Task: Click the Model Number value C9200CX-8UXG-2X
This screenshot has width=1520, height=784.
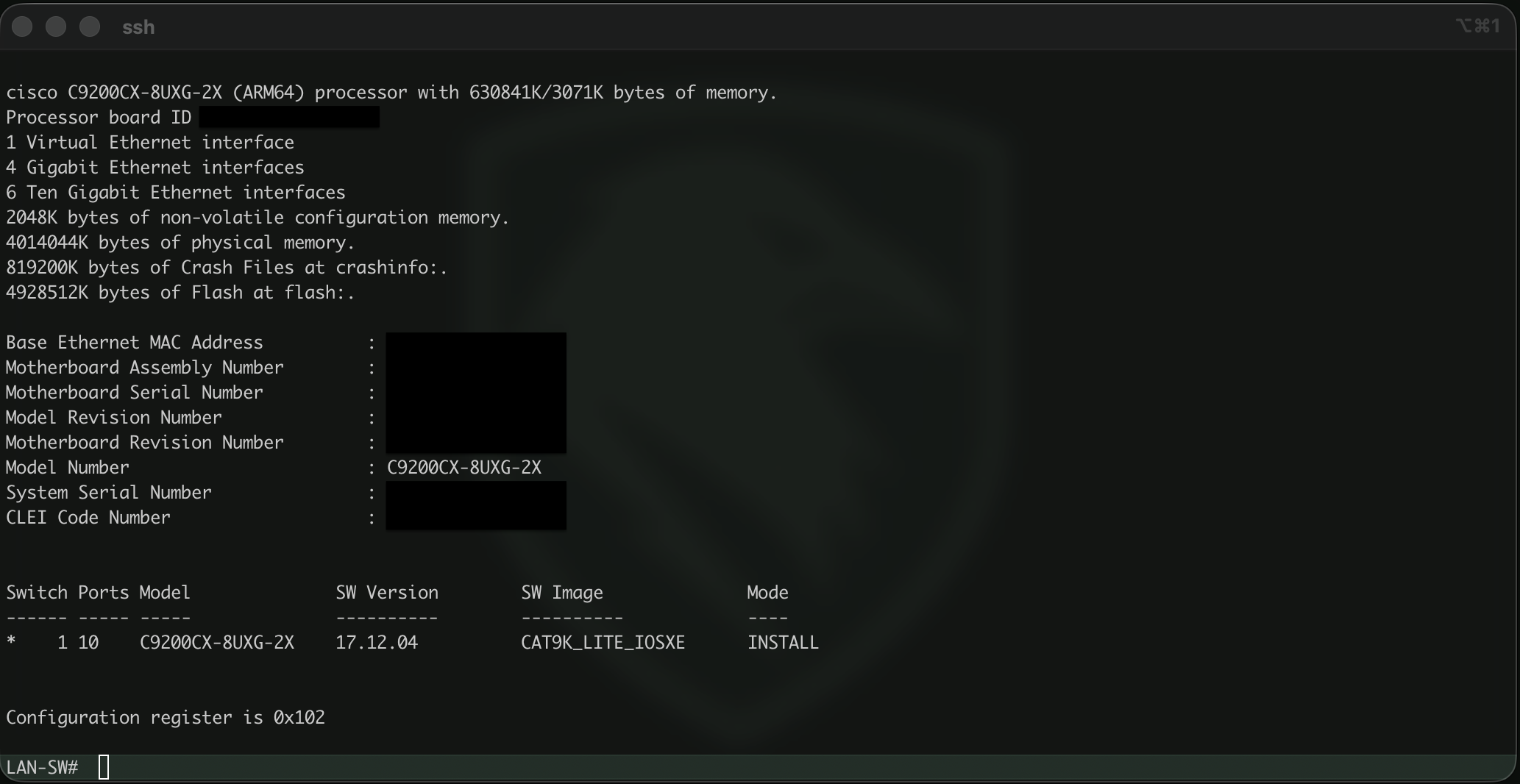Action: coord(464,468)
